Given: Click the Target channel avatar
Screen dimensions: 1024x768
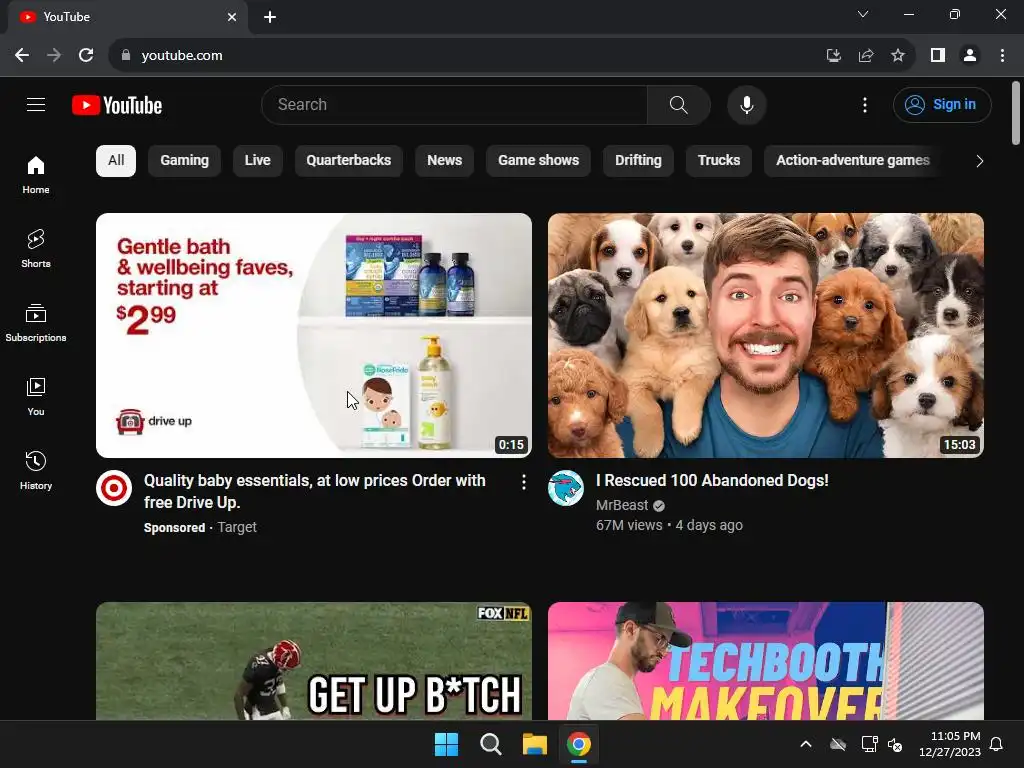Looking at the screenshot, I should click(114, 488).
